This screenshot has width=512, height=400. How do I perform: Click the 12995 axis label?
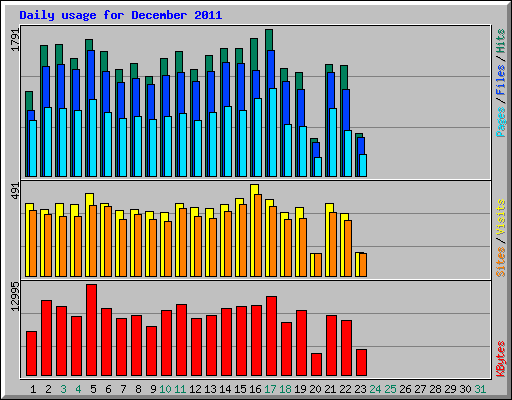point(16,297)
